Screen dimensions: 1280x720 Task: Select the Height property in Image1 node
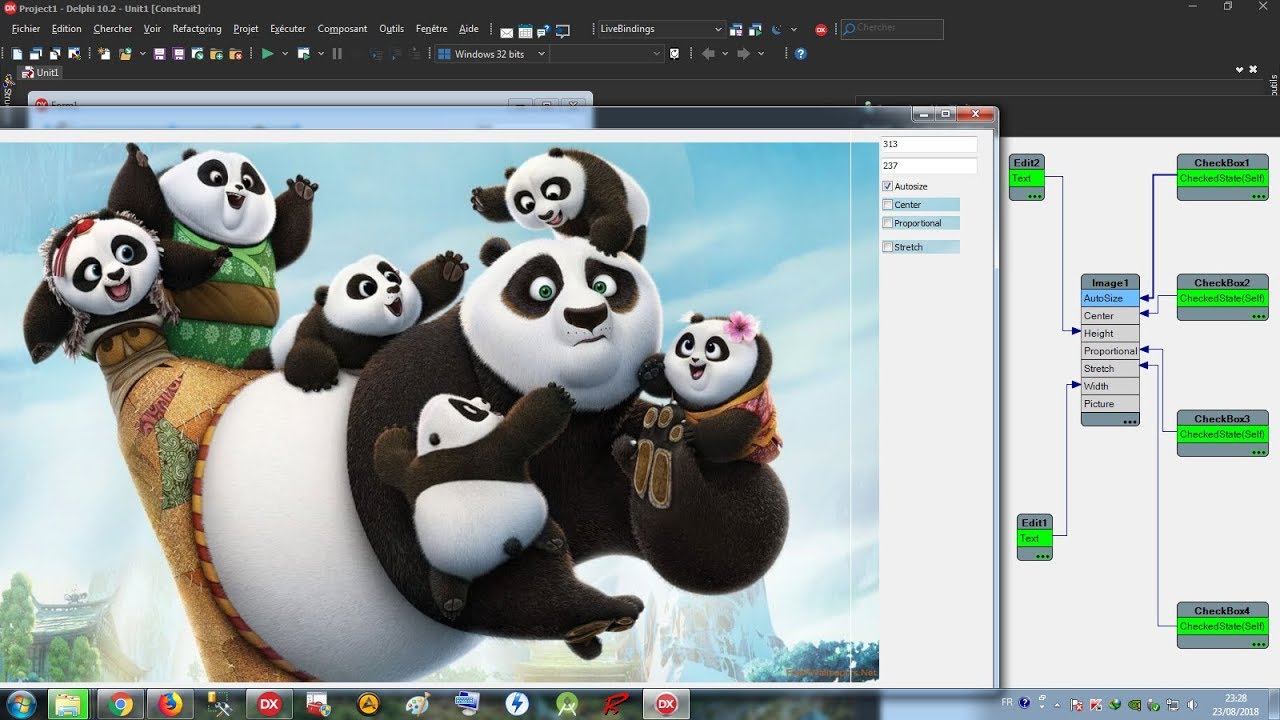(x=1110, y=334)
